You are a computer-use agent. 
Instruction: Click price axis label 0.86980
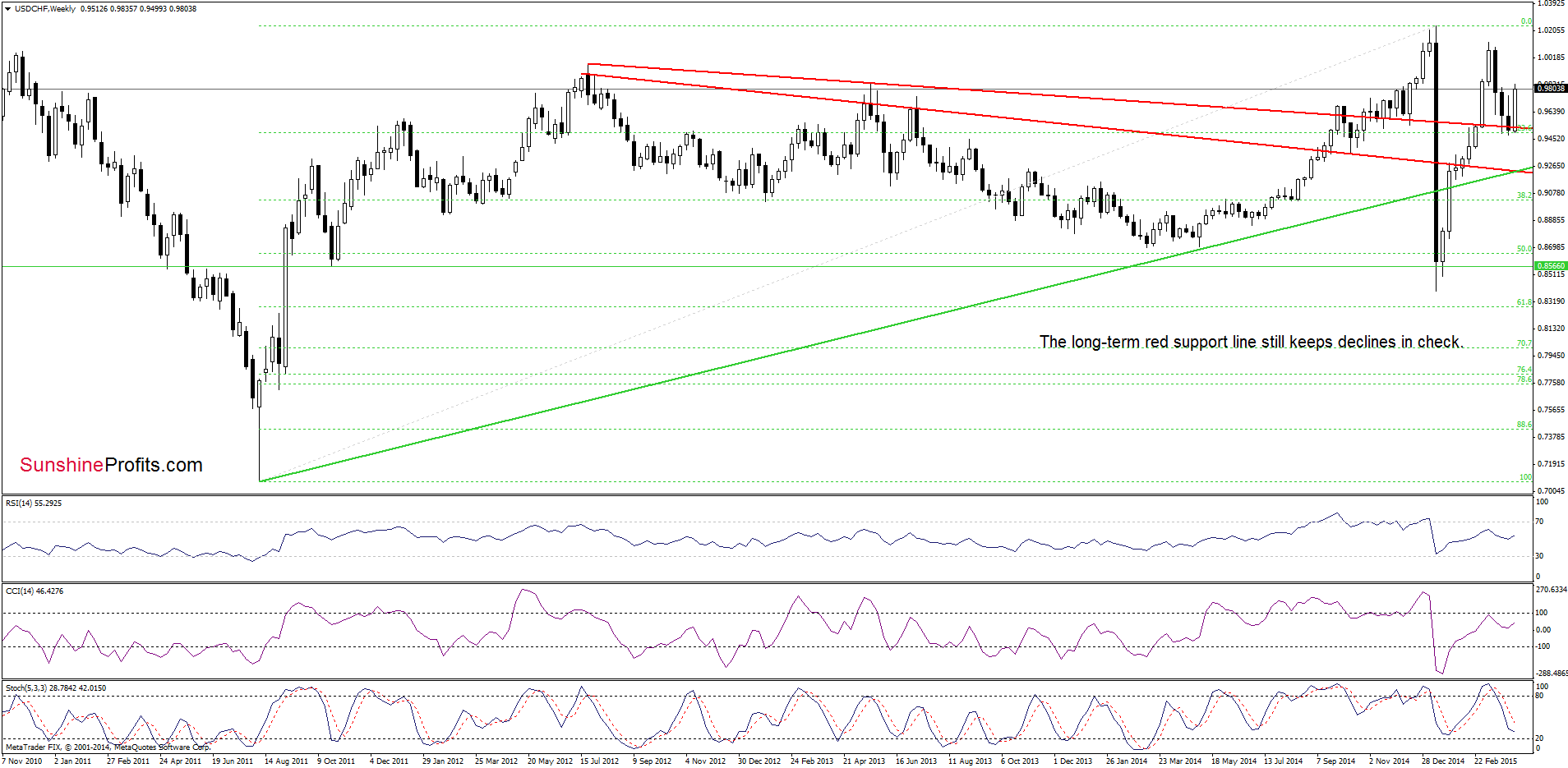pyautogui.click(x=1551, y=247)
